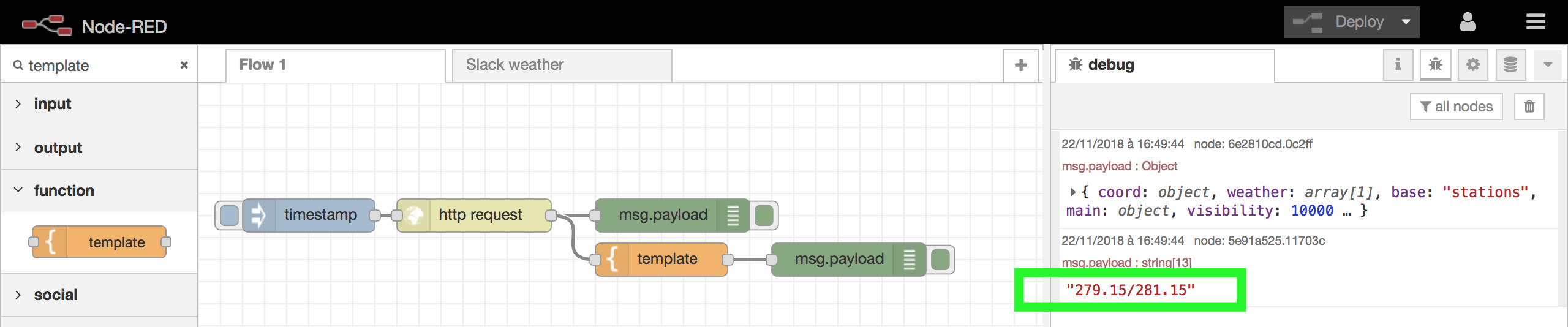Toggle the top msg.payload debug node output
Viewport: 1568px width, 327px height.
pos(764,215)
